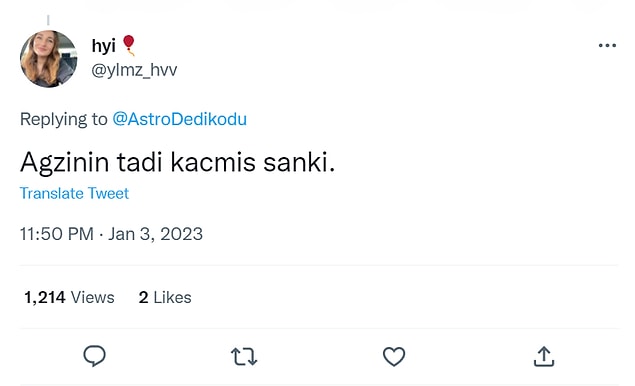Click the red balloon emoji beside hyi
Viewport: 635px width, 386px height.
tap(129, 45)
